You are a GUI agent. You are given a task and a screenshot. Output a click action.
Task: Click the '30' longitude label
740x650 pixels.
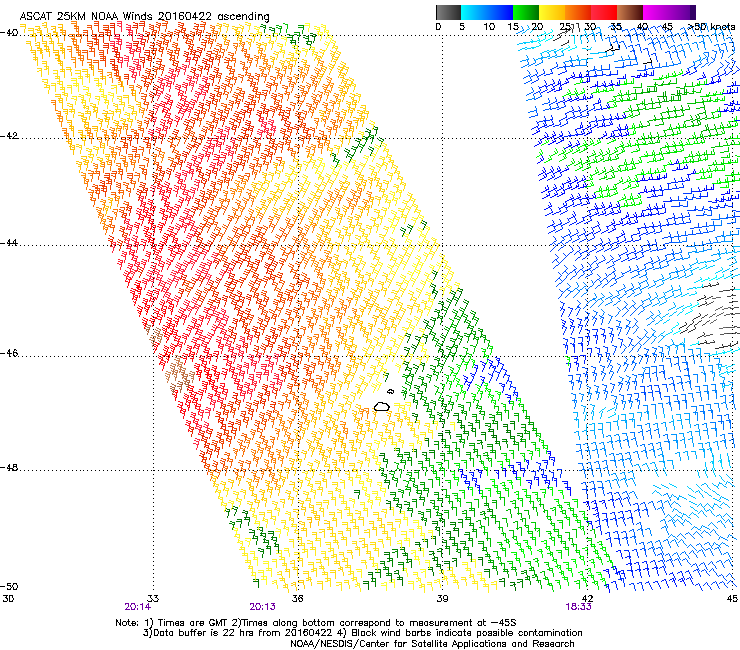click(8, 599)
